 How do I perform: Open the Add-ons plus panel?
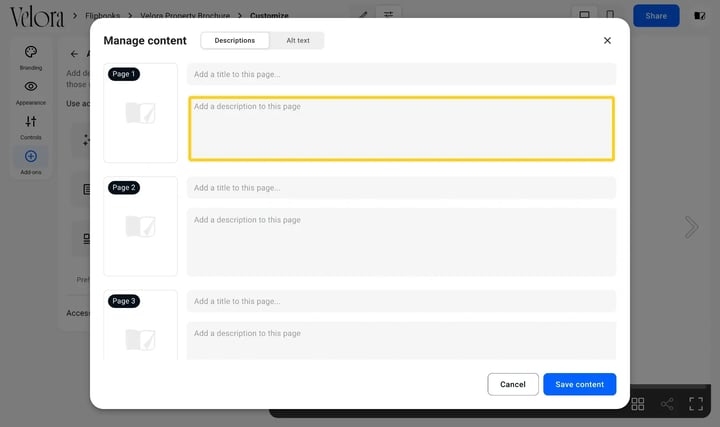click(31, 162)
